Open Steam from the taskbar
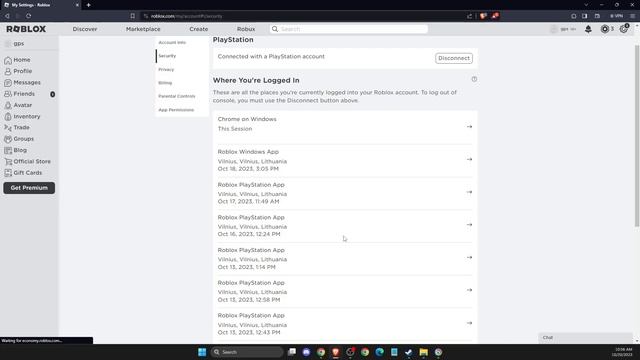 [409, 352]
